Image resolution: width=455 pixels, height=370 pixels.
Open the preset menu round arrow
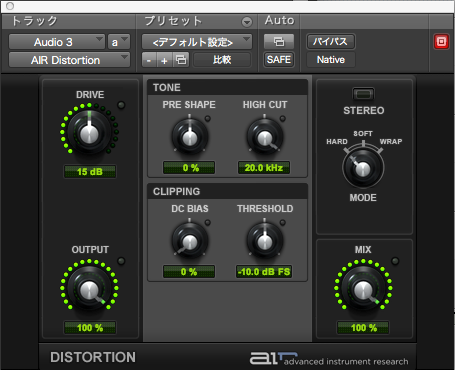click(x=247, y=22)
